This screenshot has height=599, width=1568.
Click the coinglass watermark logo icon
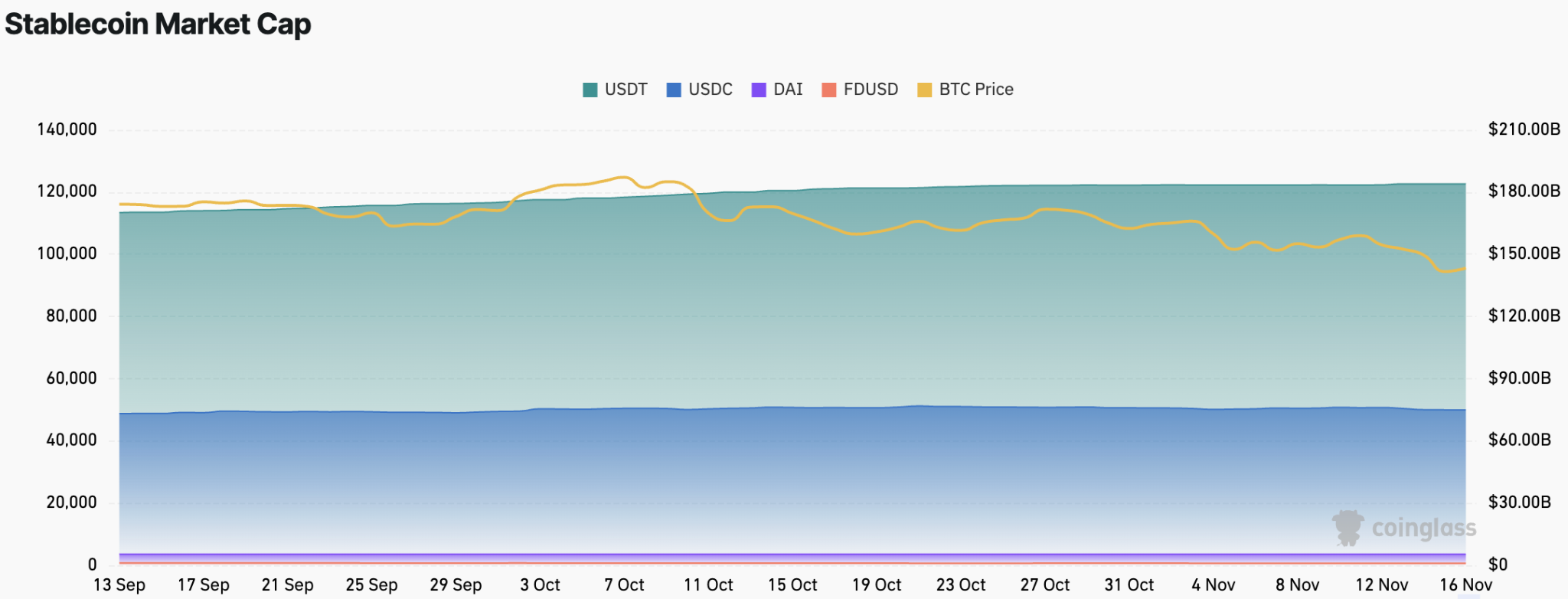tap(1347, 528)
